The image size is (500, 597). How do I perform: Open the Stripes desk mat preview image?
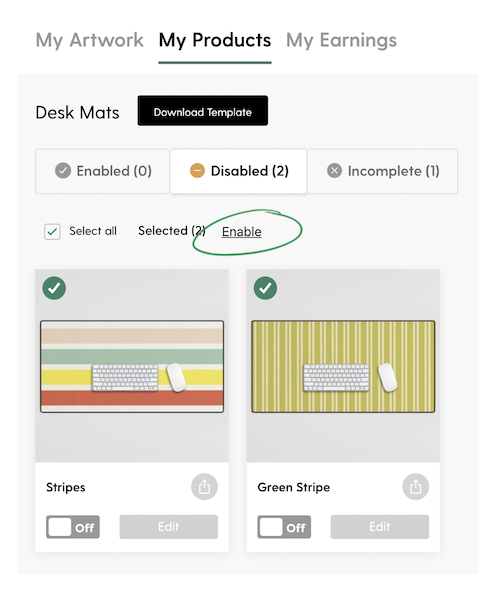tap(132, 366)
